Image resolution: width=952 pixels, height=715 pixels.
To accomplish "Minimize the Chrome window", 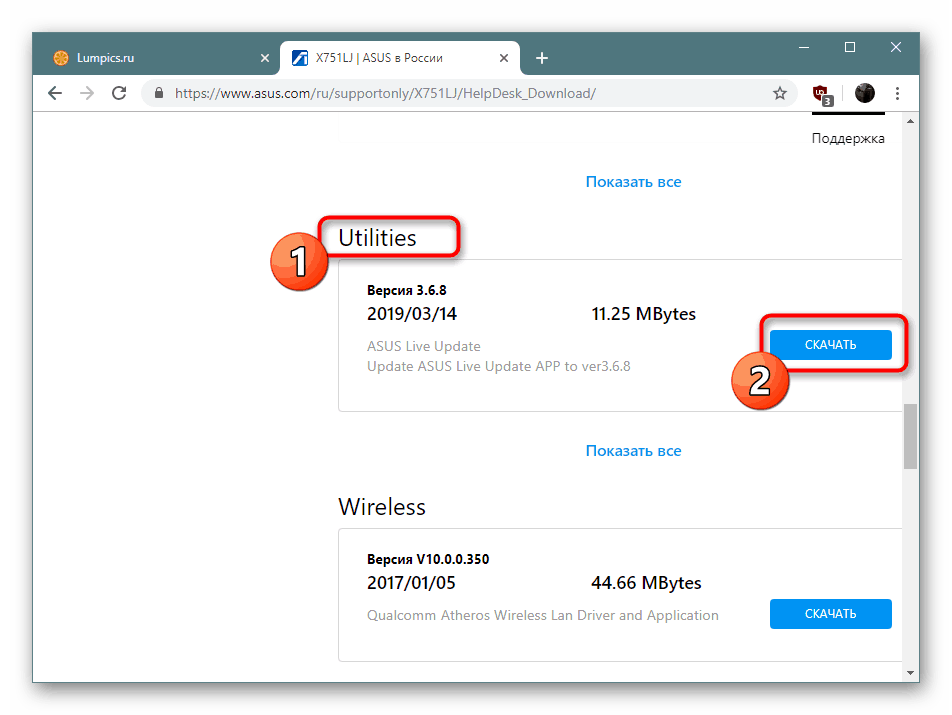I will coord(804,47).
